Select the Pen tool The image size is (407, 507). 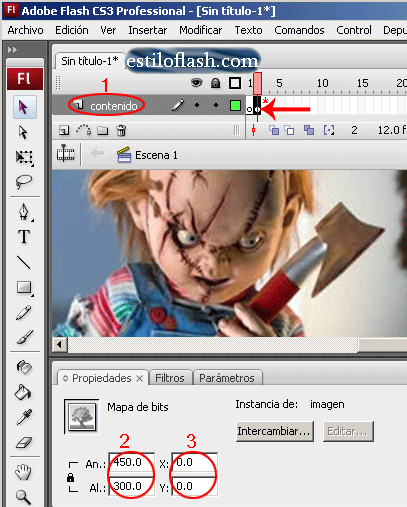(24, 211)
